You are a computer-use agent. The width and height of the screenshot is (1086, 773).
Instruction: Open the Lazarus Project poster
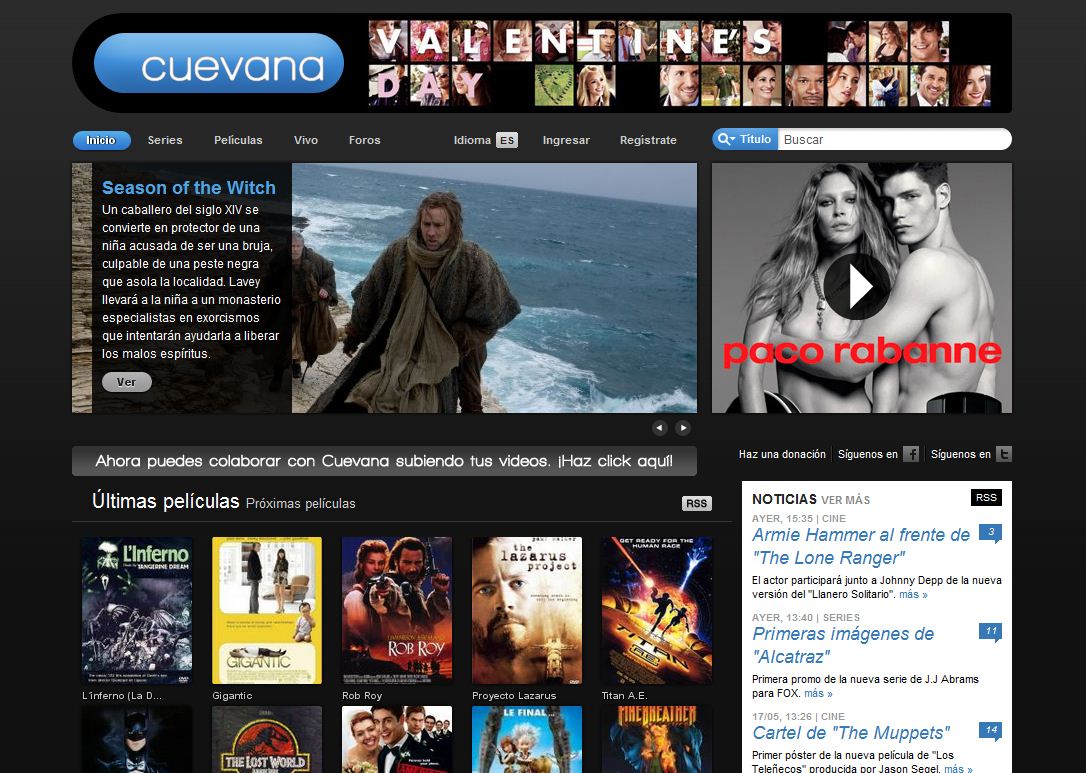coord(527,610)
